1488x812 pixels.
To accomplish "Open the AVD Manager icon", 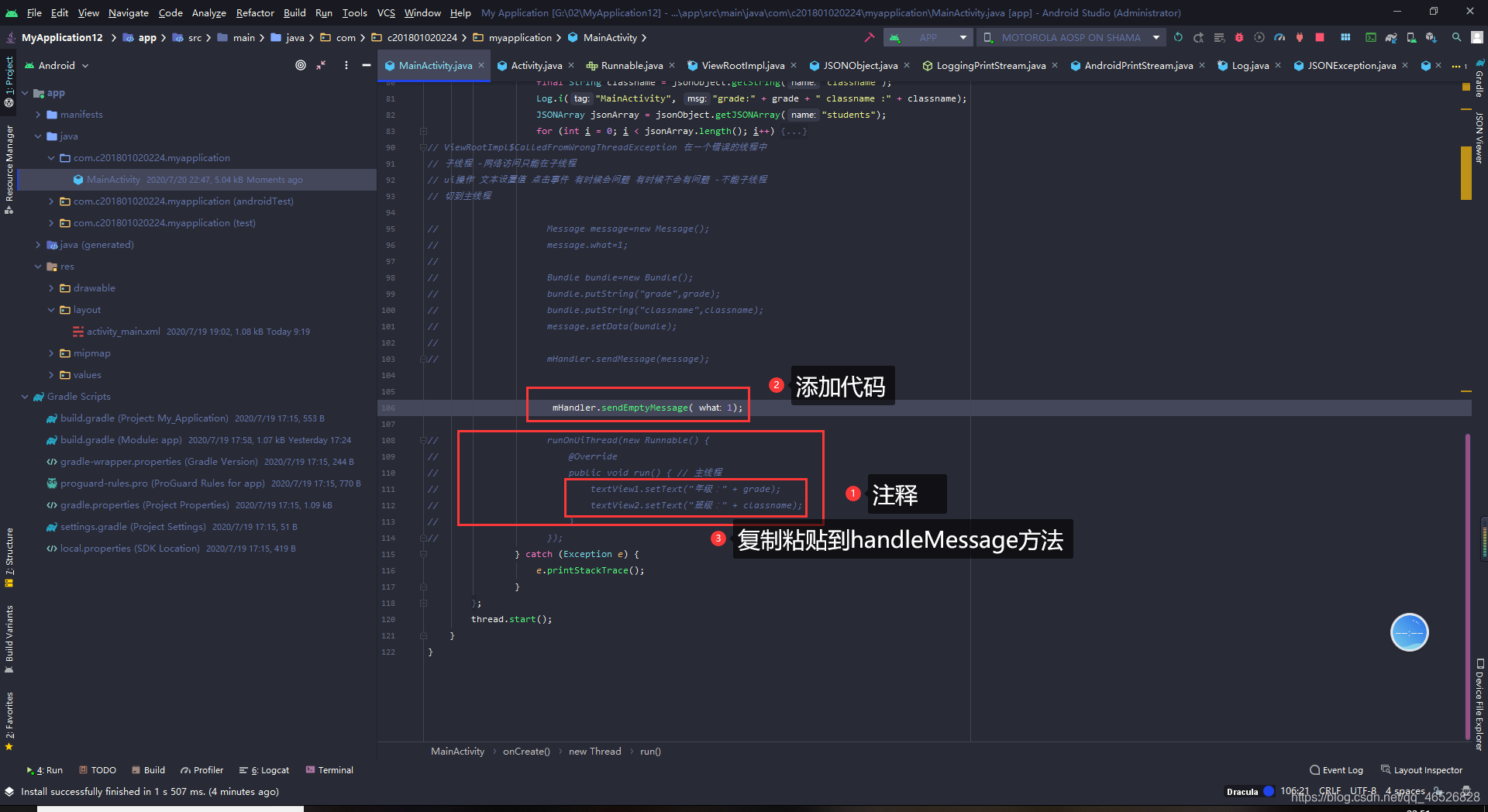I will click(1411, 37).
